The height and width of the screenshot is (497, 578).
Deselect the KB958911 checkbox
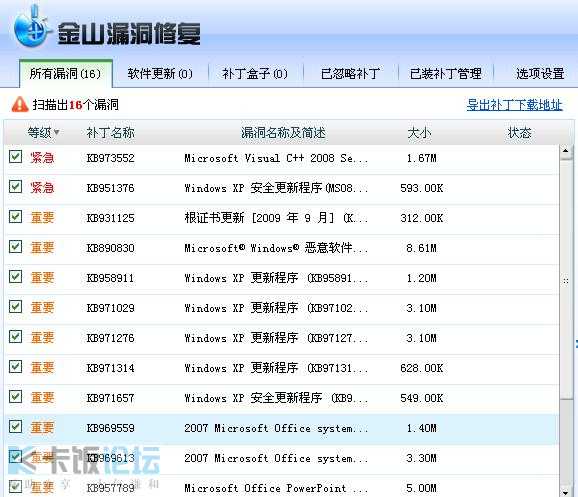click(15, 277)
